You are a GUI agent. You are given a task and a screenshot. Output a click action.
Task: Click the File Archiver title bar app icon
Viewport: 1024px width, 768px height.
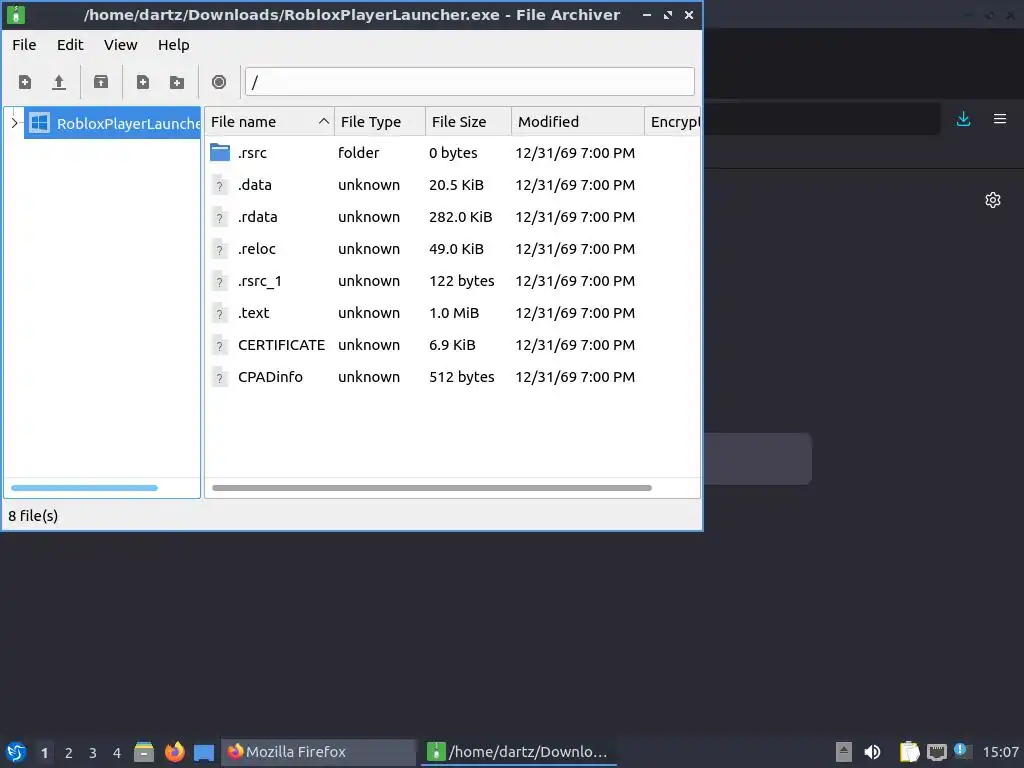click(16, 14)
